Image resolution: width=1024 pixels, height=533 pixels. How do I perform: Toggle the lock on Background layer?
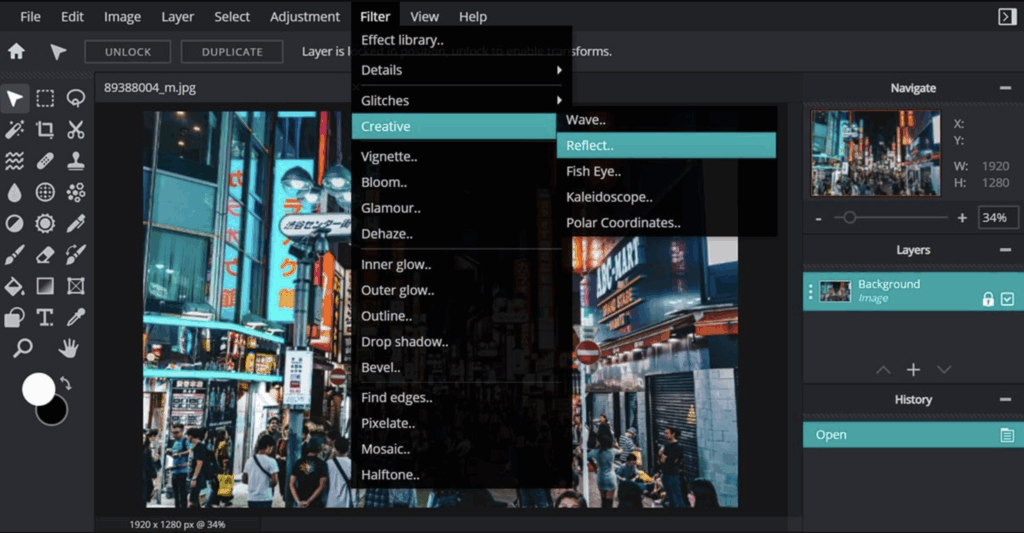(988, 299)
